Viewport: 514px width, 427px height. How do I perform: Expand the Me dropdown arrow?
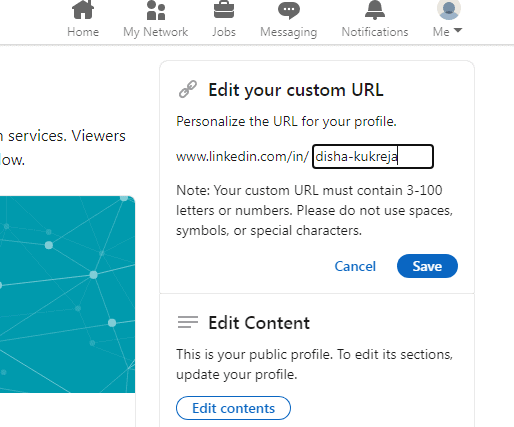(458, 31)
